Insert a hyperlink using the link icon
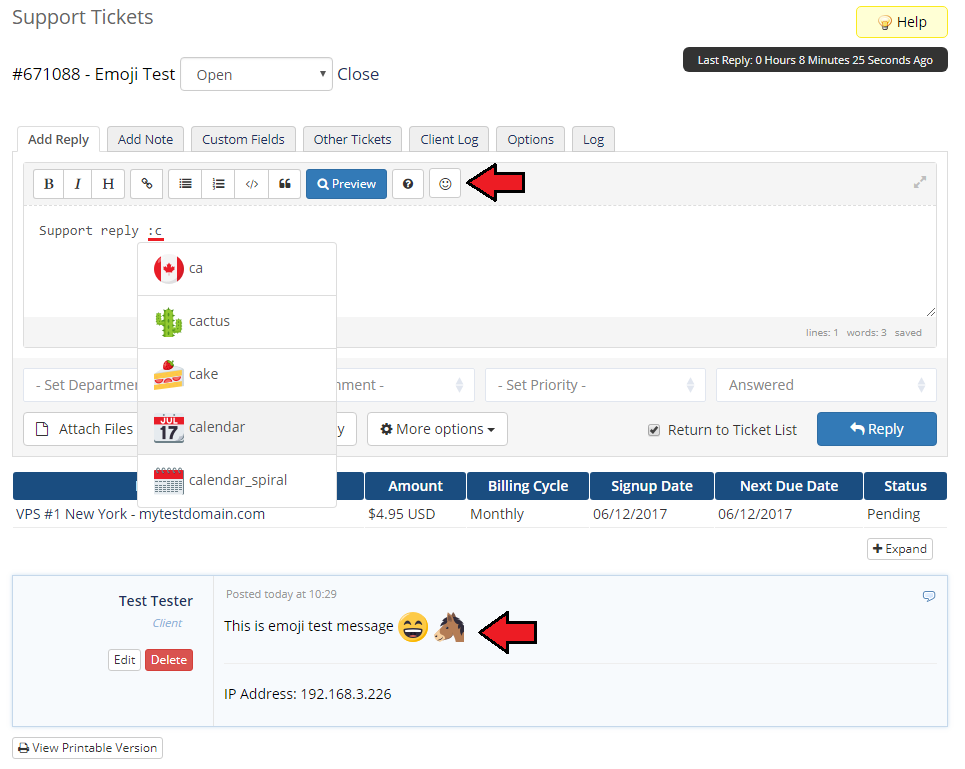The image size is (965, 769). (x=146, y=184)
